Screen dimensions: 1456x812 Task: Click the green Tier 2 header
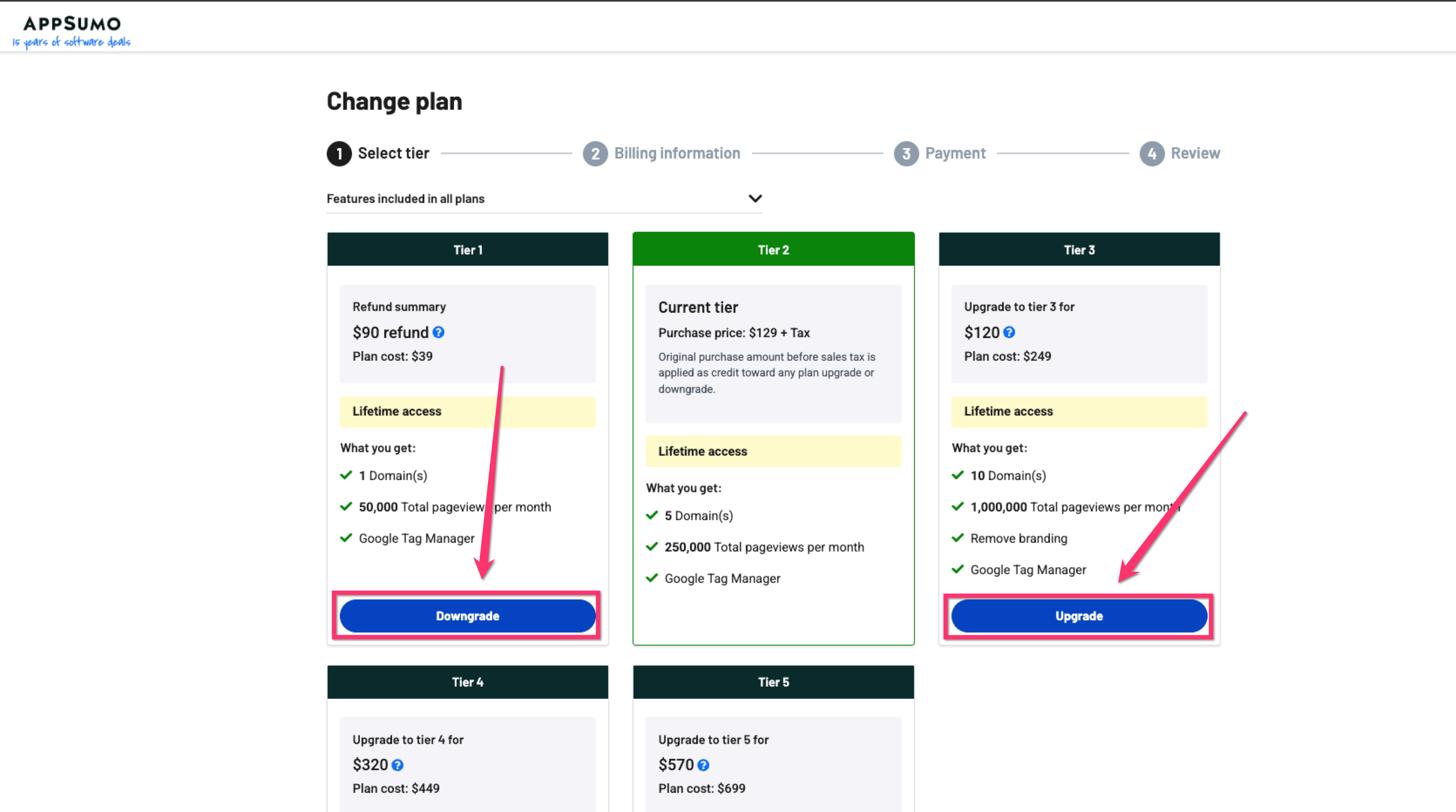773,250
